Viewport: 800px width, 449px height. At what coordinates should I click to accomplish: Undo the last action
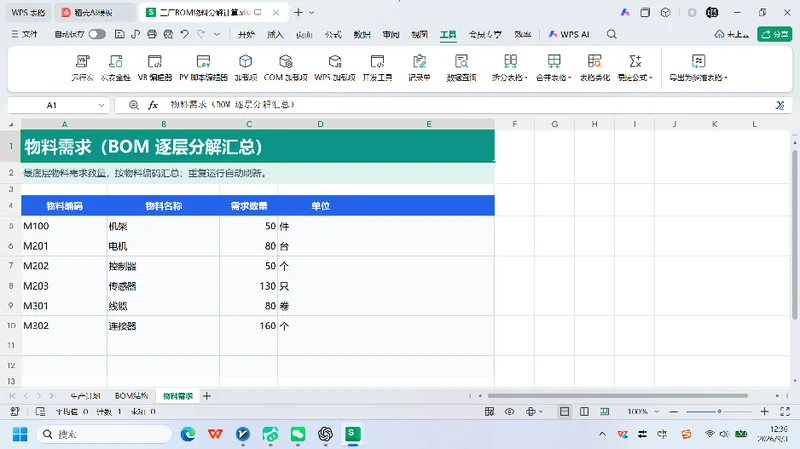pyautogui.click(x=184, y=34)
